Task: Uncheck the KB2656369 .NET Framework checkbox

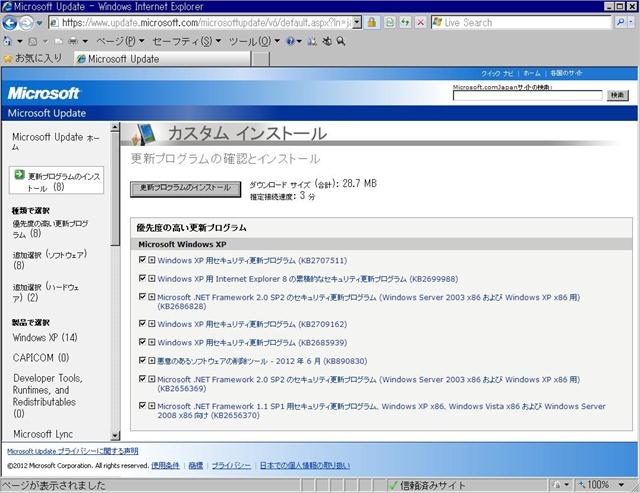Action: coord(142,379)
